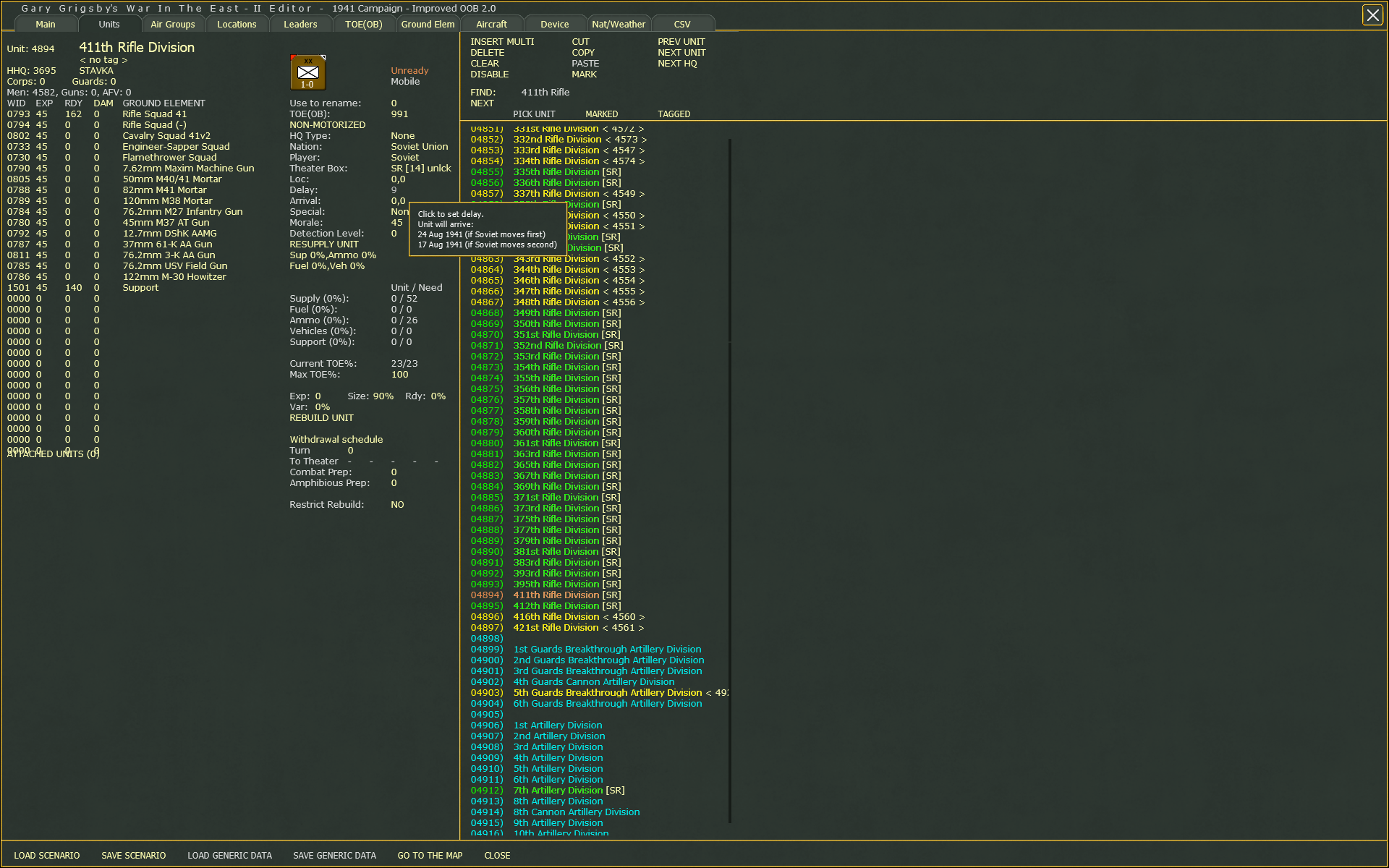Click REBUILD UNIT
This screenshot has height=868, width=1389.
322,418
